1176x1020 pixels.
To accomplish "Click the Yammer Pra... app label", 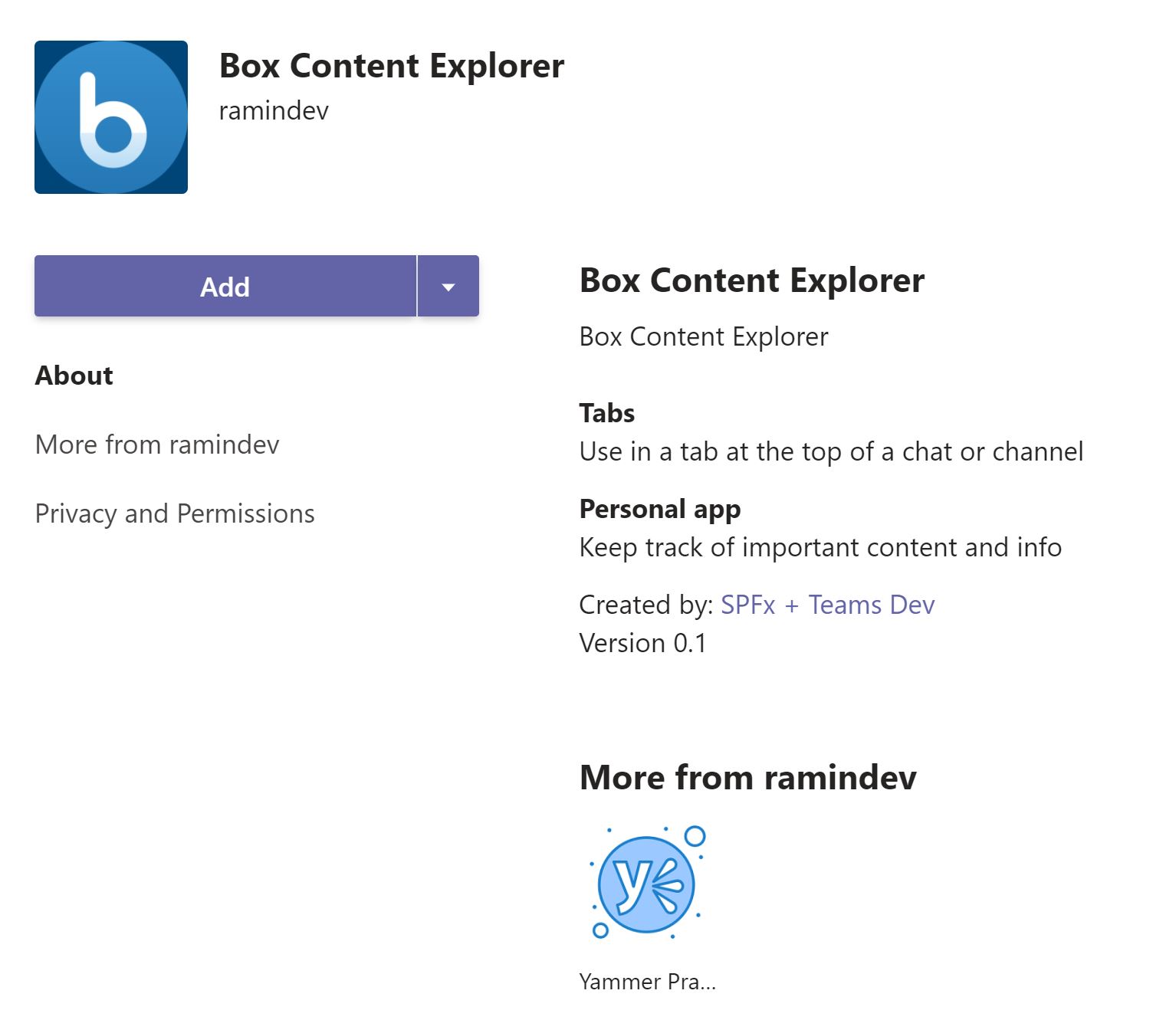I will [x=645, y=982].
